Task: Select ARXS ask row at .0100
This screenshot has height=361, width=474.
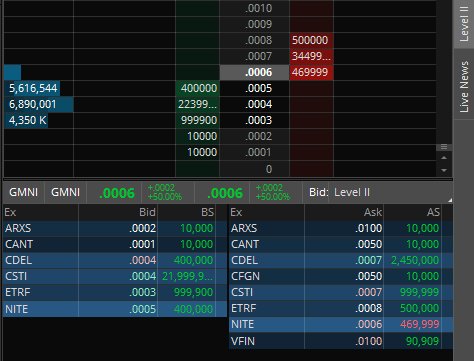Action: (341, 228)
